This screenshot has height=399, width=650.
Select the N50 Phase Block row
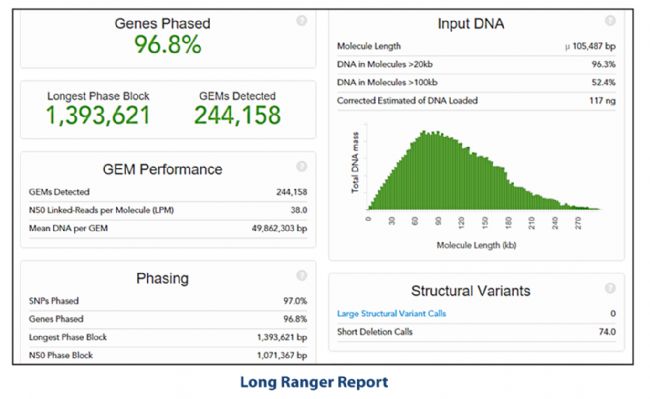168,355
